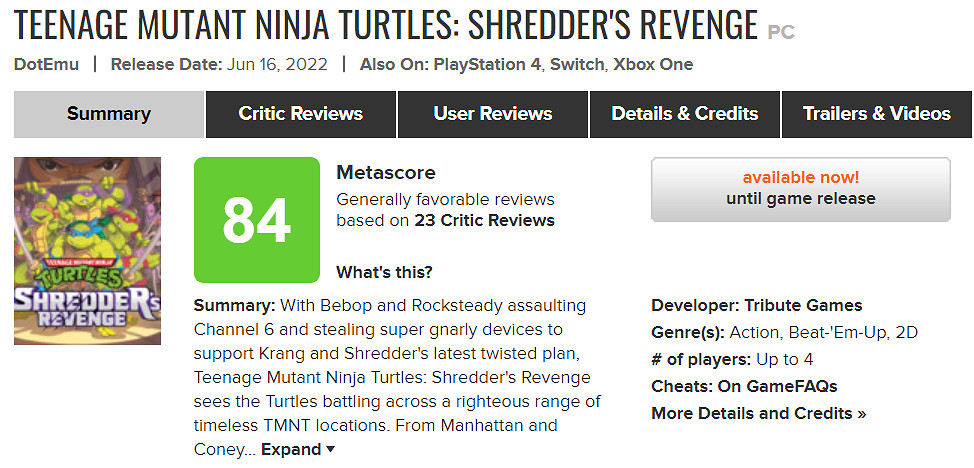Viewport: 974px width, 468px height.
Task: Switch to the Critic Reviews tab
Action: pos(300,114)
